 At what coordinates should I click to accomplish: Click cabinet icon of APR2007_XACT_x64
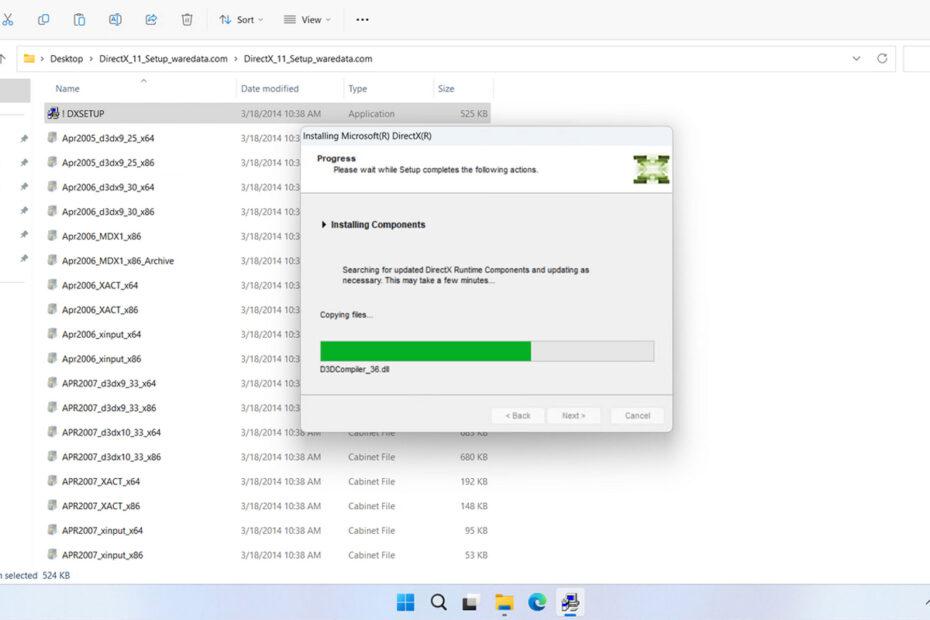pyautogui.click(x=52, y=481)
